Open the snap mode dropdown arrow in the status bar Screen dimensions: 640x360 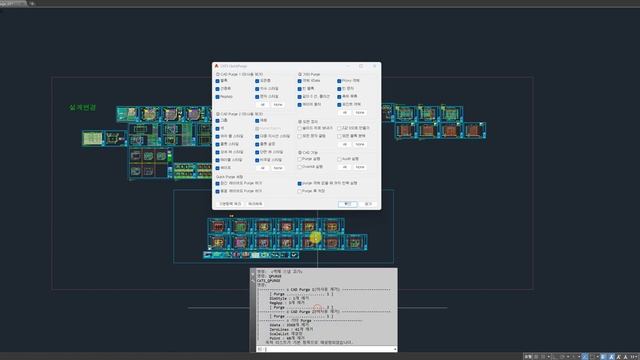point(548,357)
